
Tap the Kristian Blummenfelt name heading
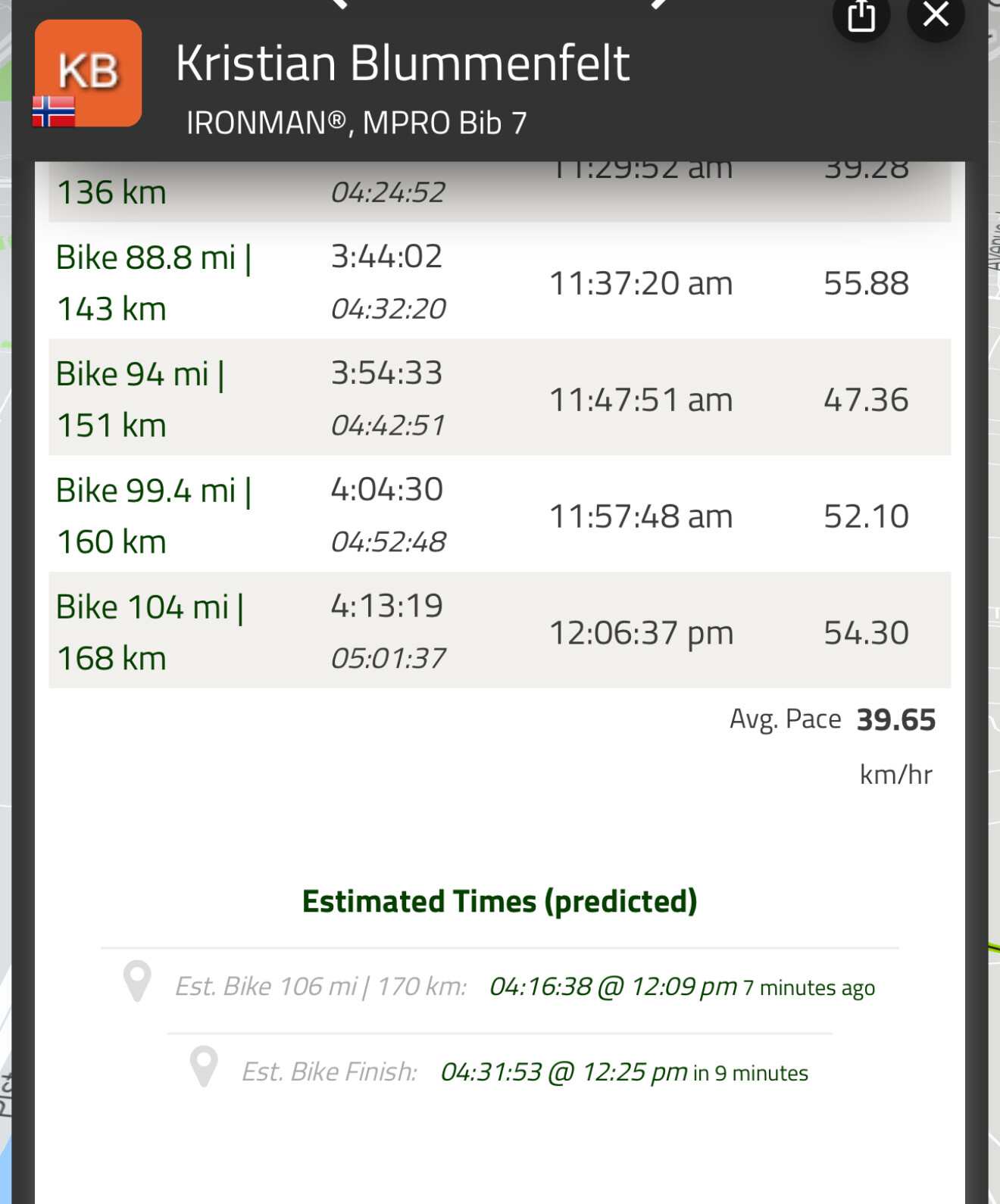[x=402, y=63]
